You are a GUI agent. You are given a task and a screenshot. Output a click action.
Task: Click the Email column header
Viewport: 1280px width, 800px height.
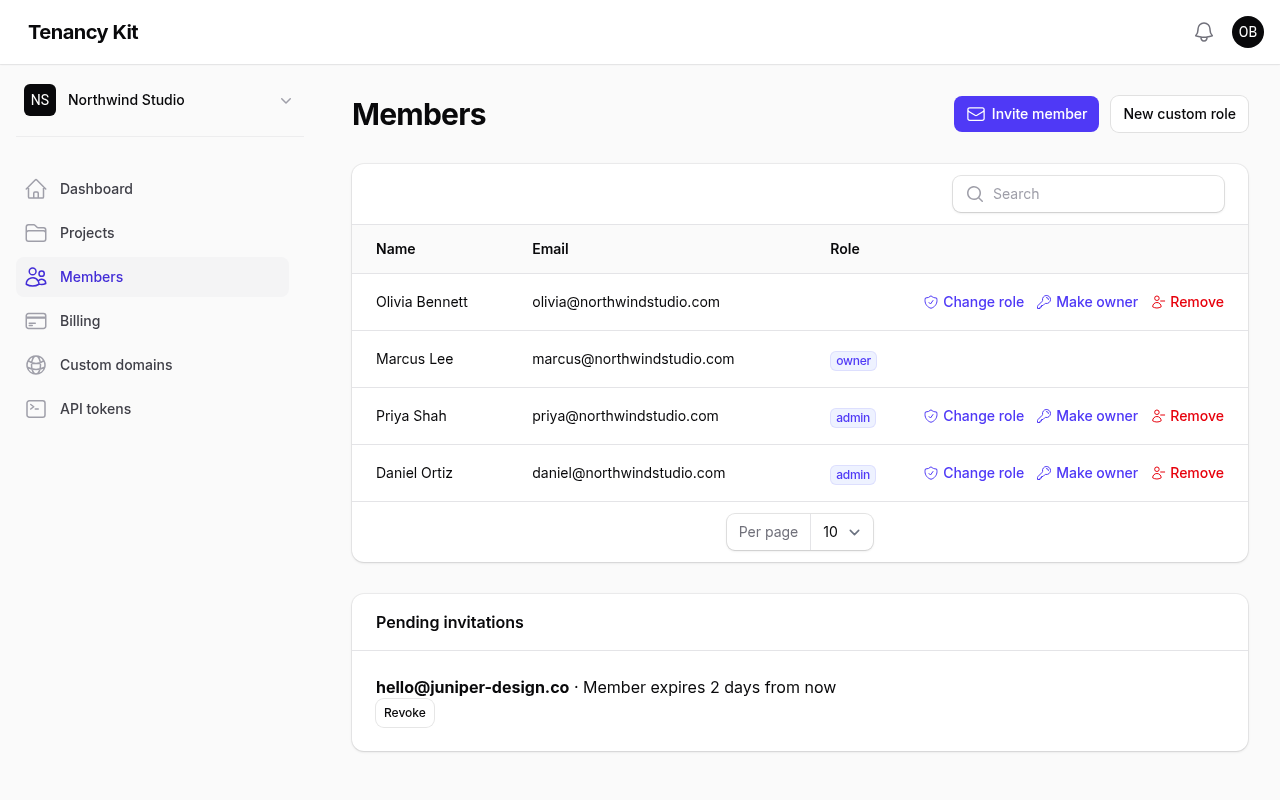click(x=550, y=249)
